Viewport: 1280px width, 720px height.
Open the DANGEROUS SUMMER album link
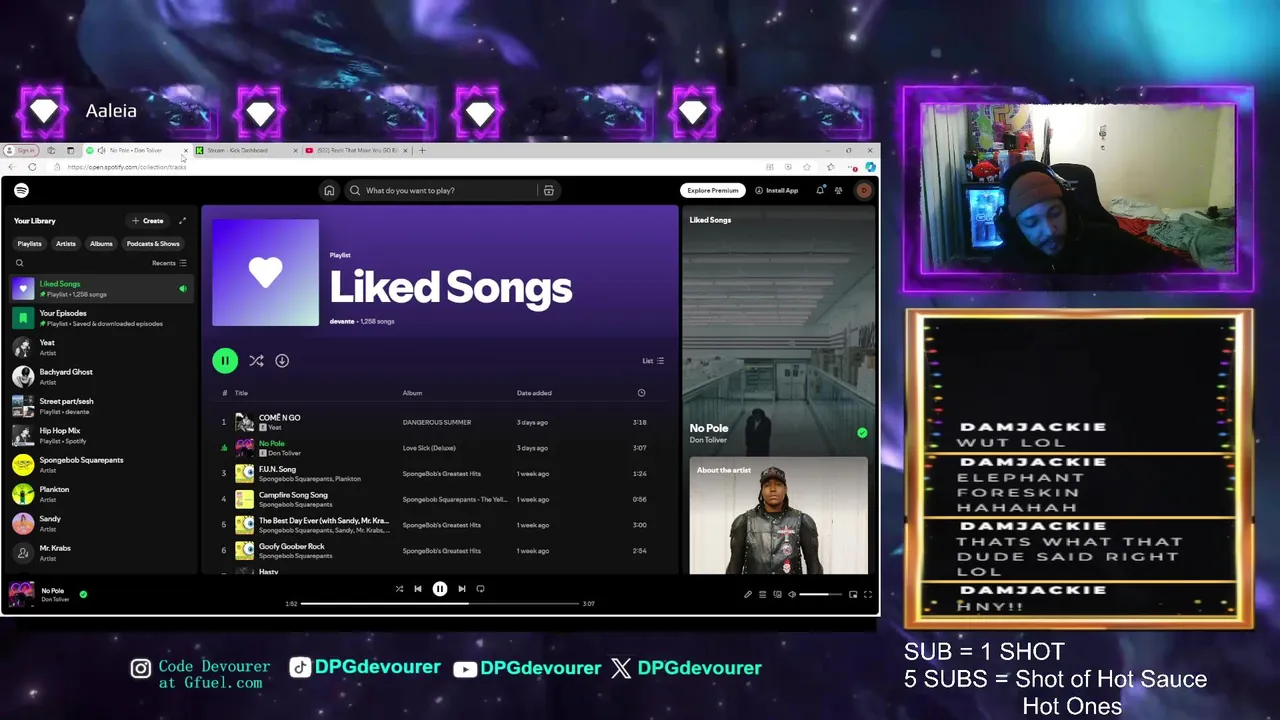(x=436, y=422)
